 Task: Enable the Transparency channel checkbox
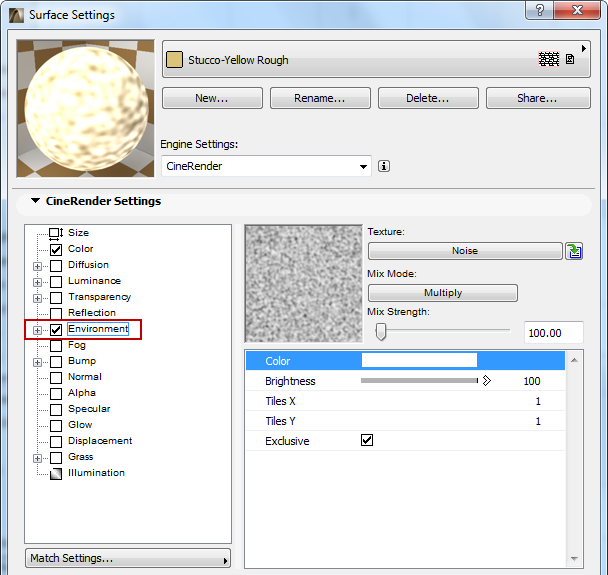point(56,298)
